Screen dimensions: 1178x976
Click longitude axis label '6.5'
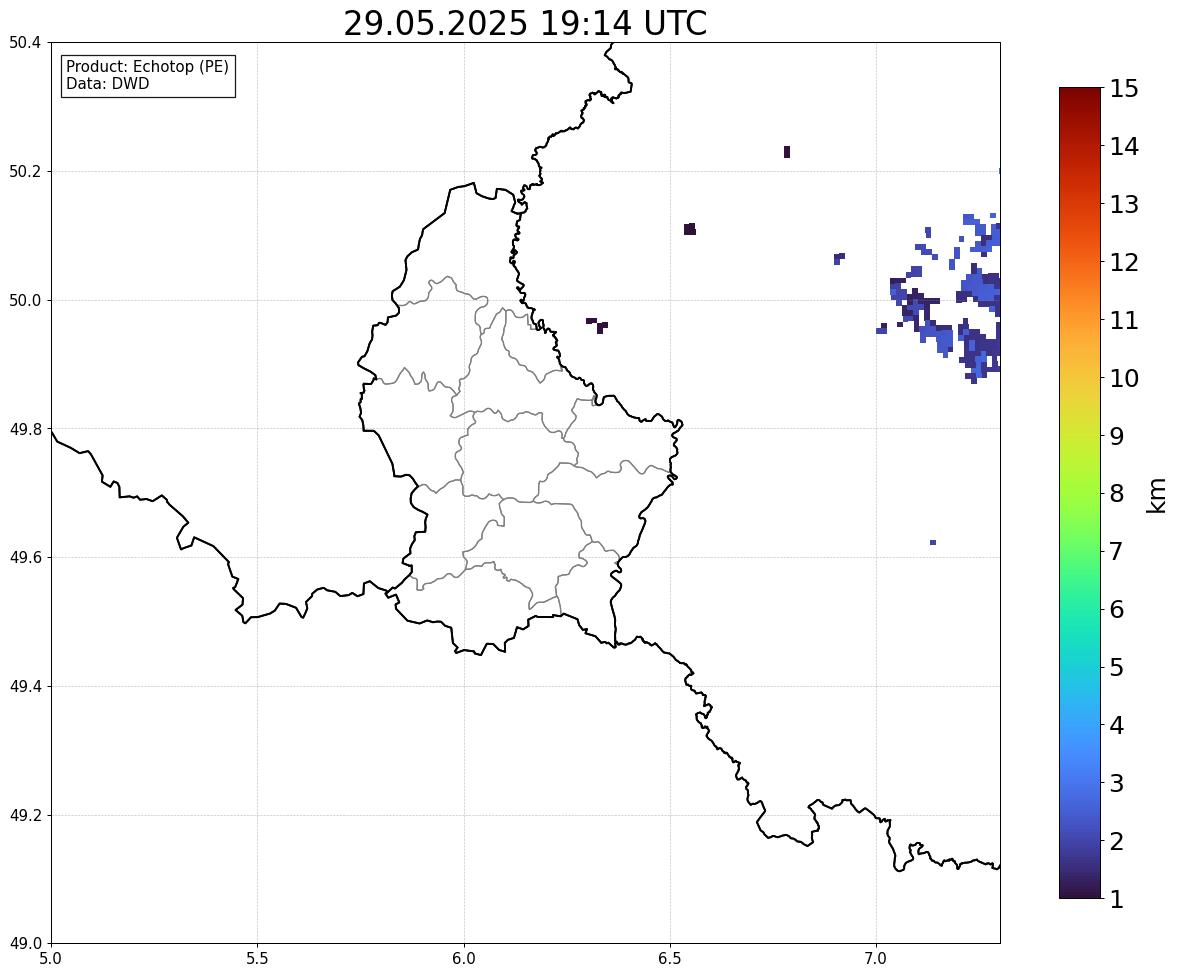(x=670, y=959)
